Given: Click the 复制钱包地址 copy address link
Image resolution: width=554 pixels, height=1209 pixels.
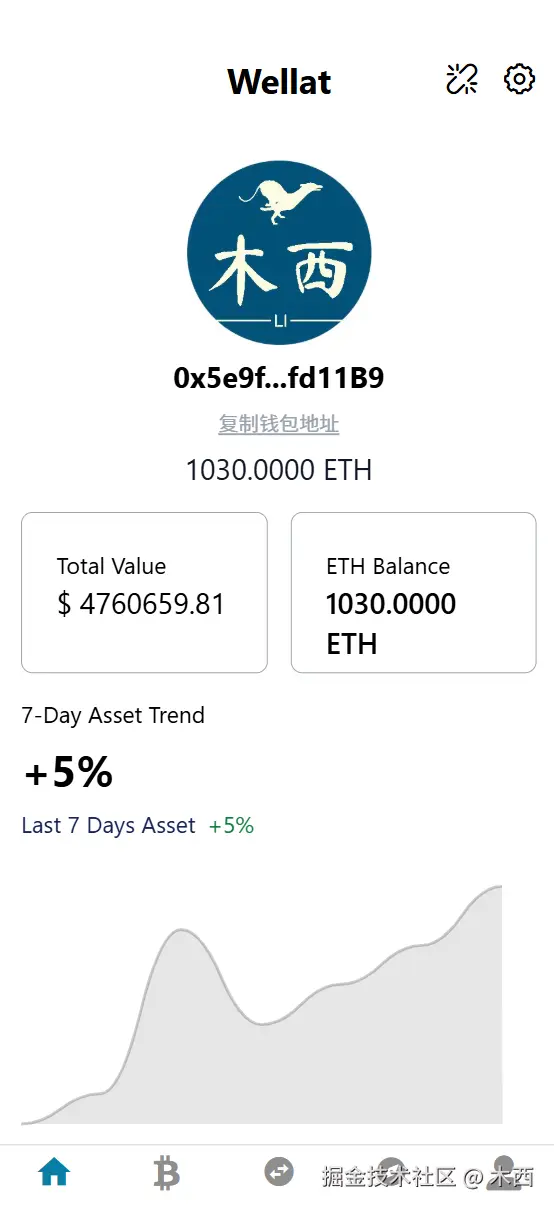Looking at the screenshot, I should click(x=279, y=424).
